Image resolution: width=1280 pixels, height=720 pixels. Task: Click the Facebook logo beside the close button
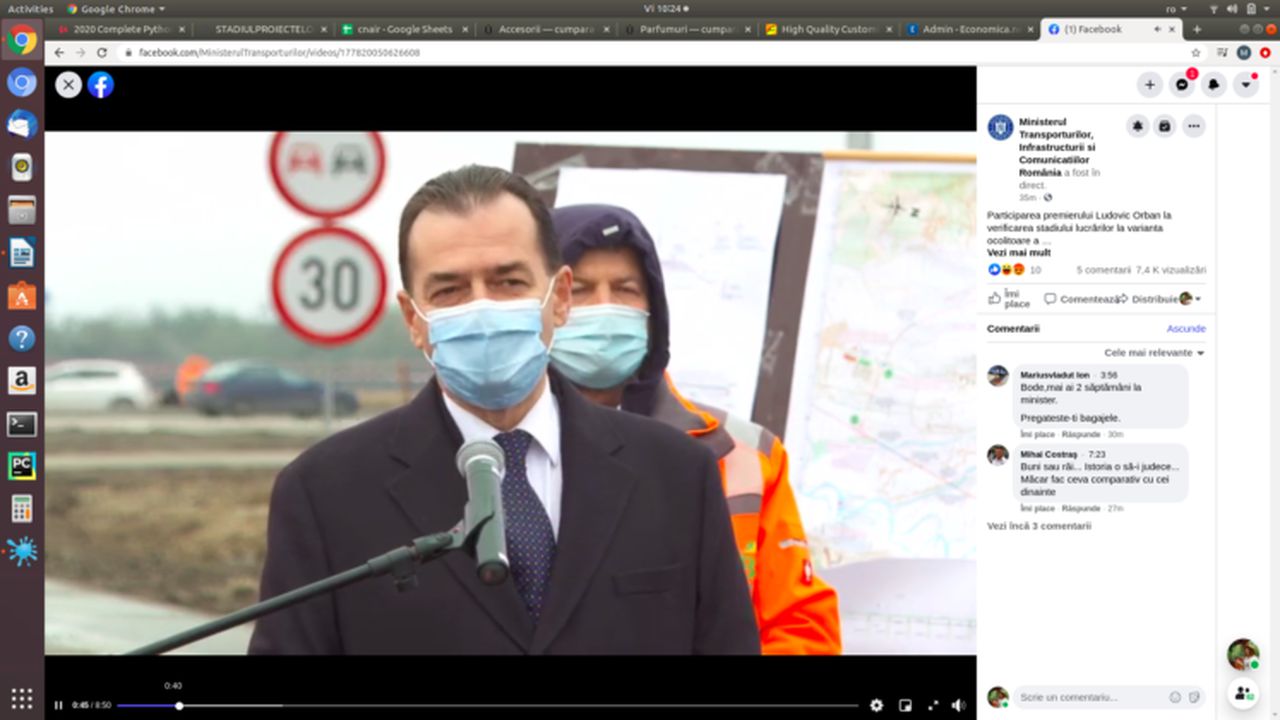tap(100, 85)
